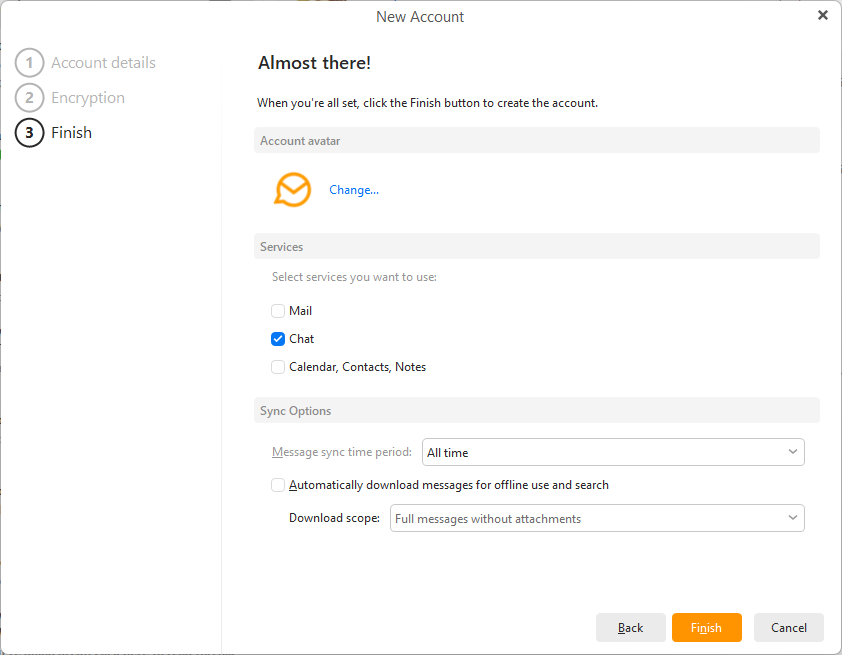Image resolution: width=842 pixels, height=655 pixels.
Task: Go to the Account details step label
Action: [x=103, y=63]
